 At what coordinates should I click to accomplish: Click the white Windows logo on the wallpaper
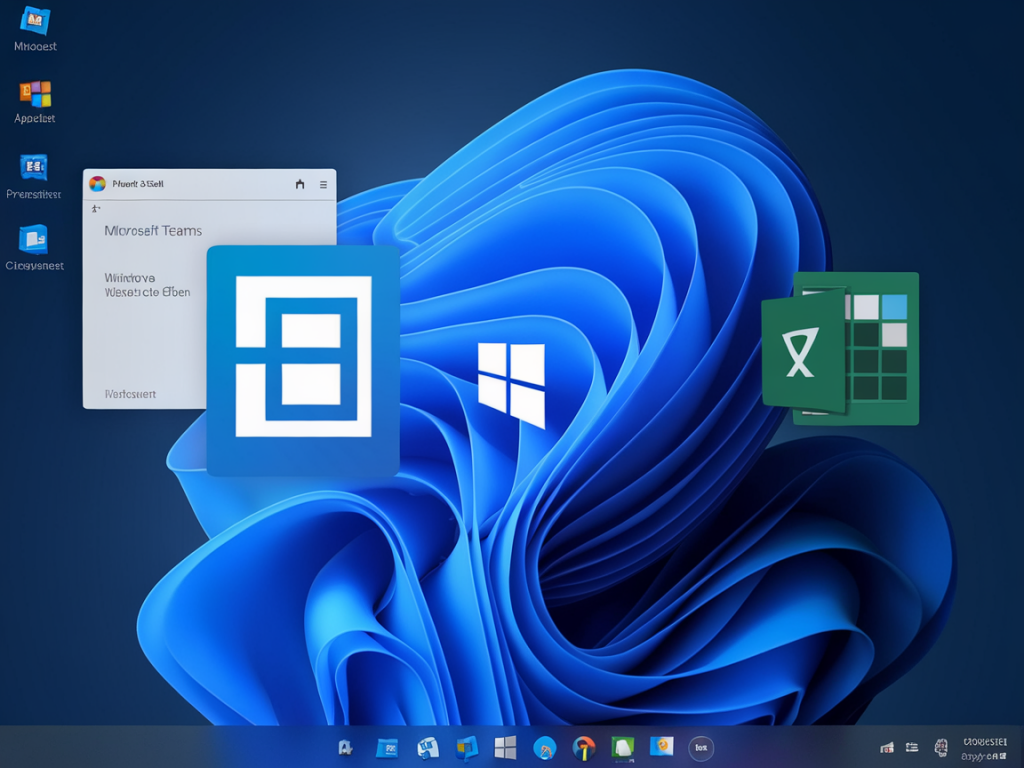tap(511, 385)
